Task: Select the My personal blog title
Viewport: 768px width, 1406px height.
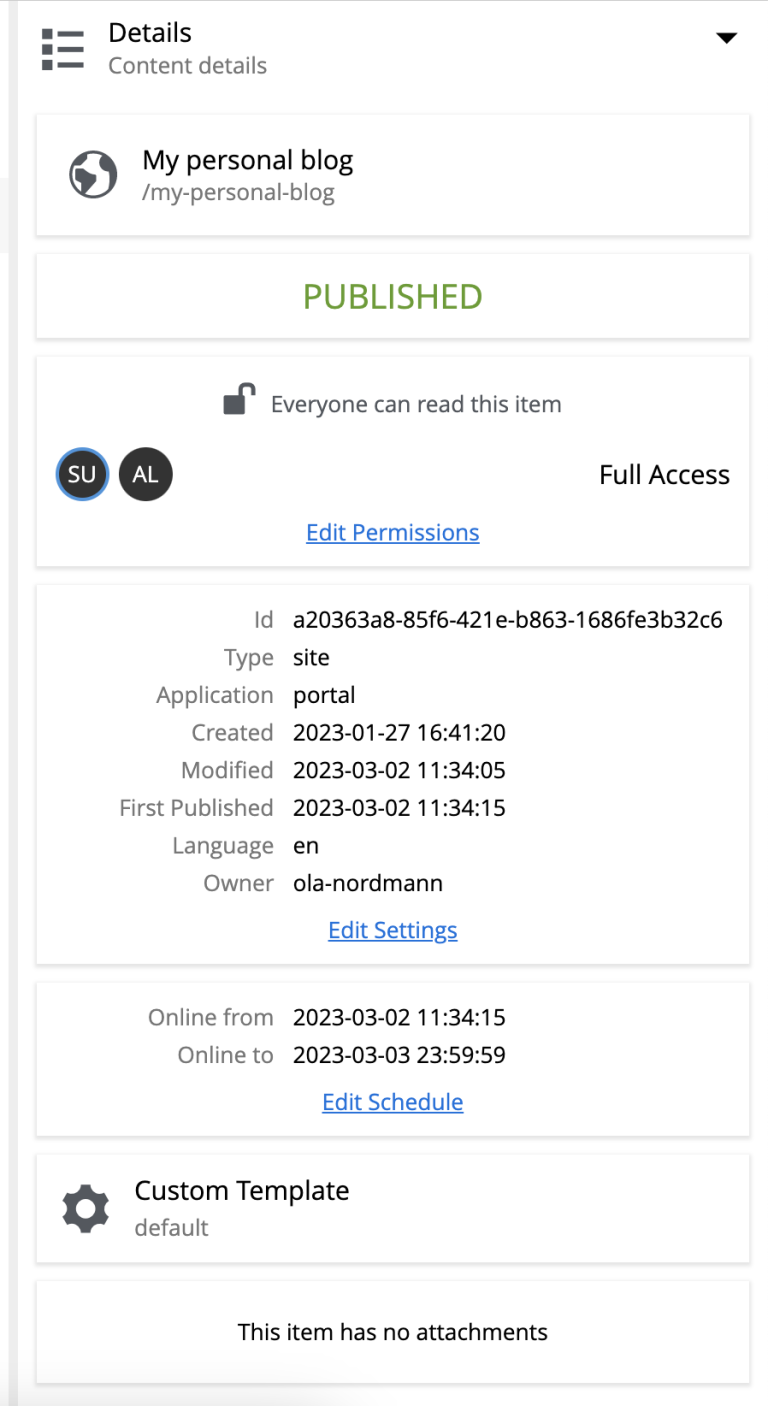Action: coord(248,160)
